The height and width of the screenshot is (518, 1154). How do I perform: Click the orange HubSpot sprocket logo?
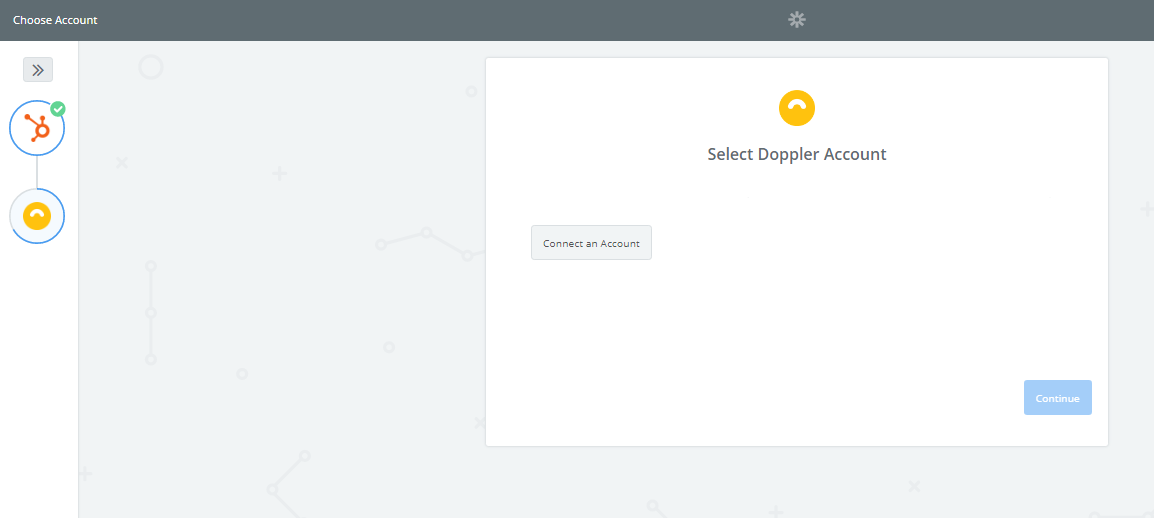pyautogui.click(x=37, y=128)
